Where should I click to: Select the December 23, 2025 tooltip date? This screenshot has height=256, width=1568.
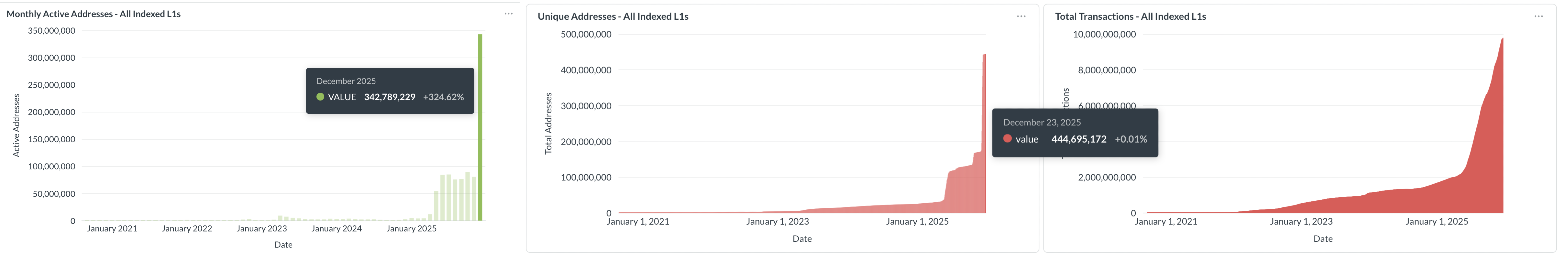(x=1043, y=122)
